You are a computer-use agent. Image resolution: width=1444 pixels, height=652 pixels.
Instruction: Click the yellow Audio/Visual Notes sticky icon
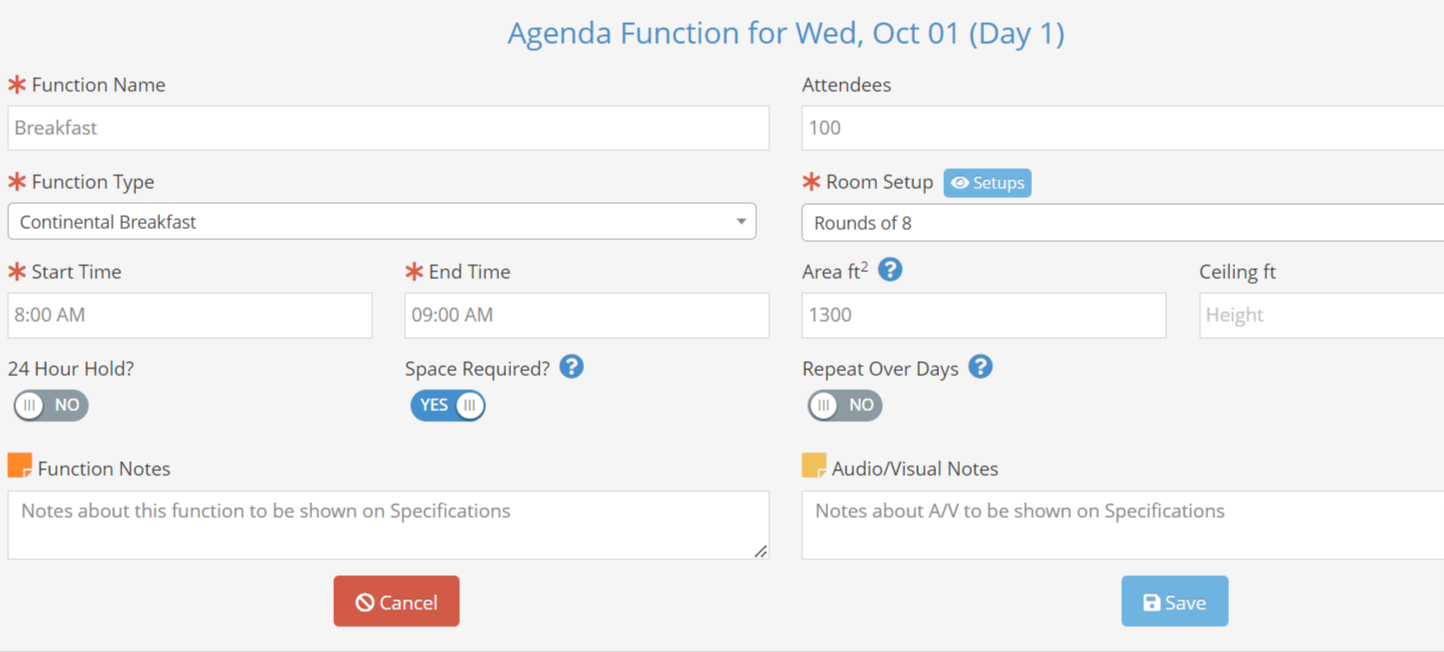tap(814, 465)
